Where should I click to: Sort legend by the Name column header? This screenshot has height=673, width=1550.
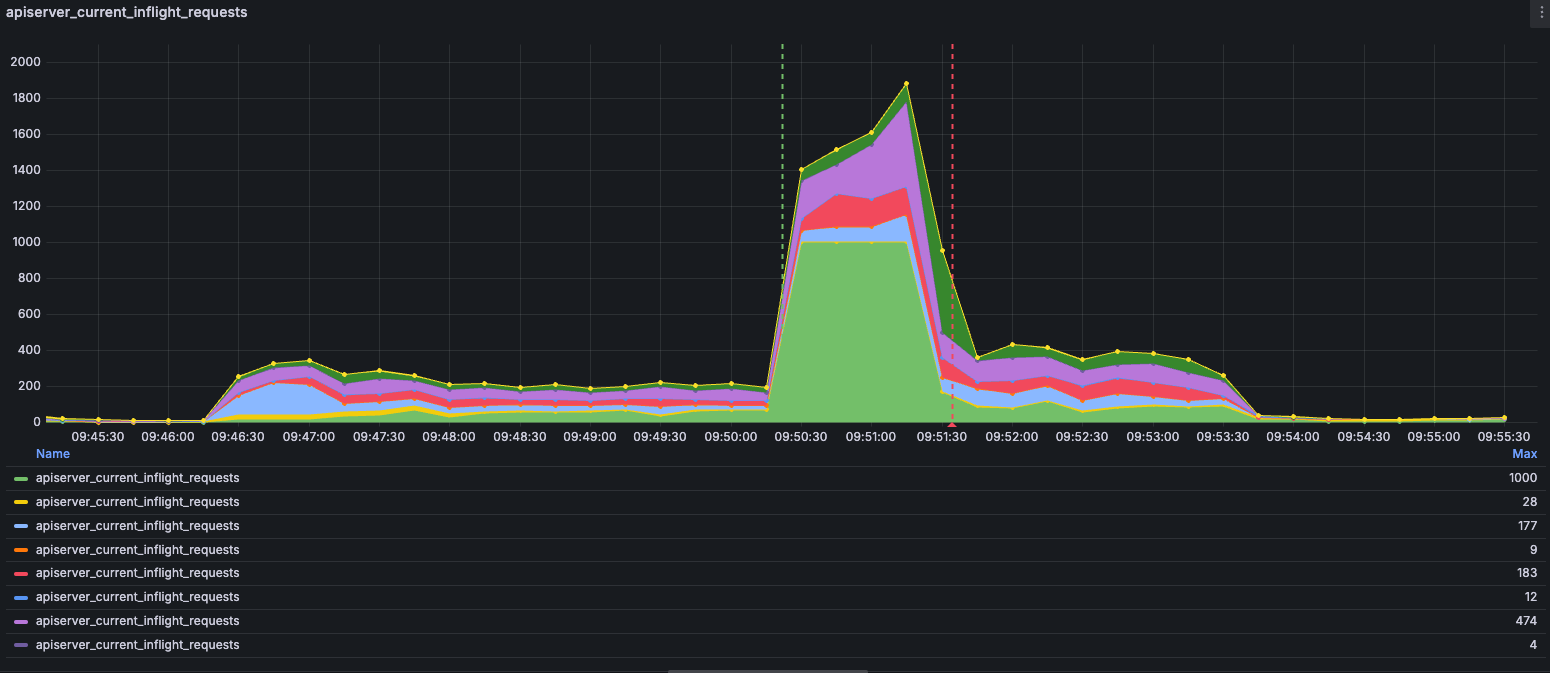pyautogui.click(x=53, y=454)
